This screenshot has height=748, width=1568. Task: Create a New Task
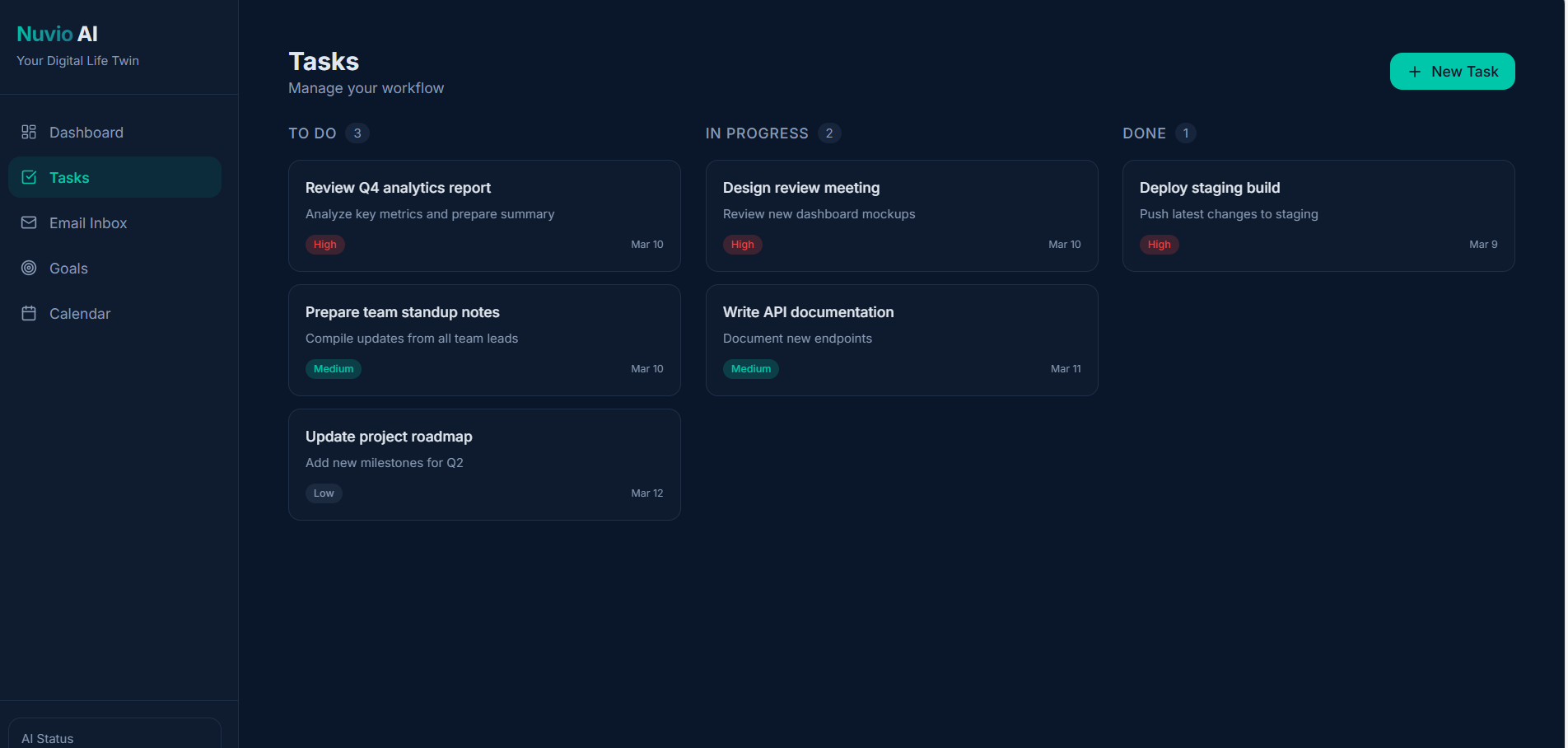coord(1452,72)
